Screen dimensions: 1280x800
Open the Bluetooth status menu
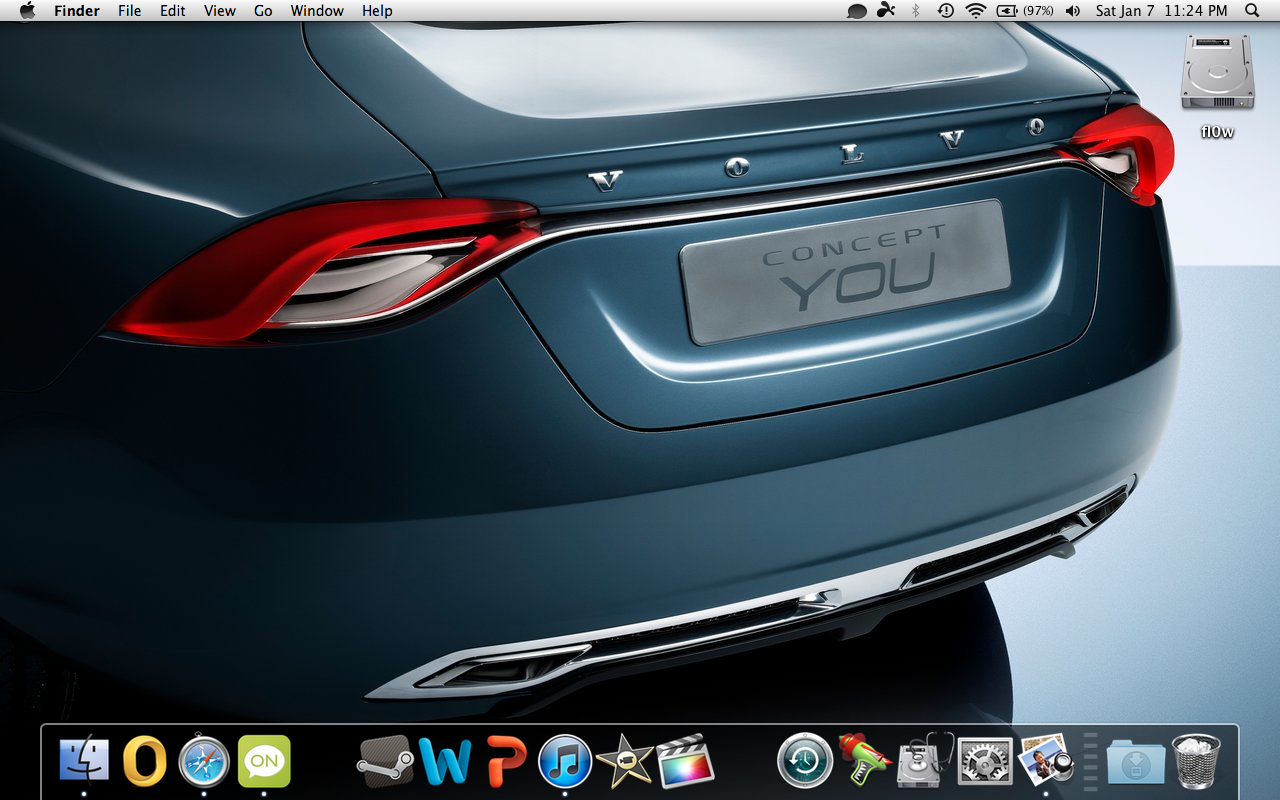coord(915,11)
